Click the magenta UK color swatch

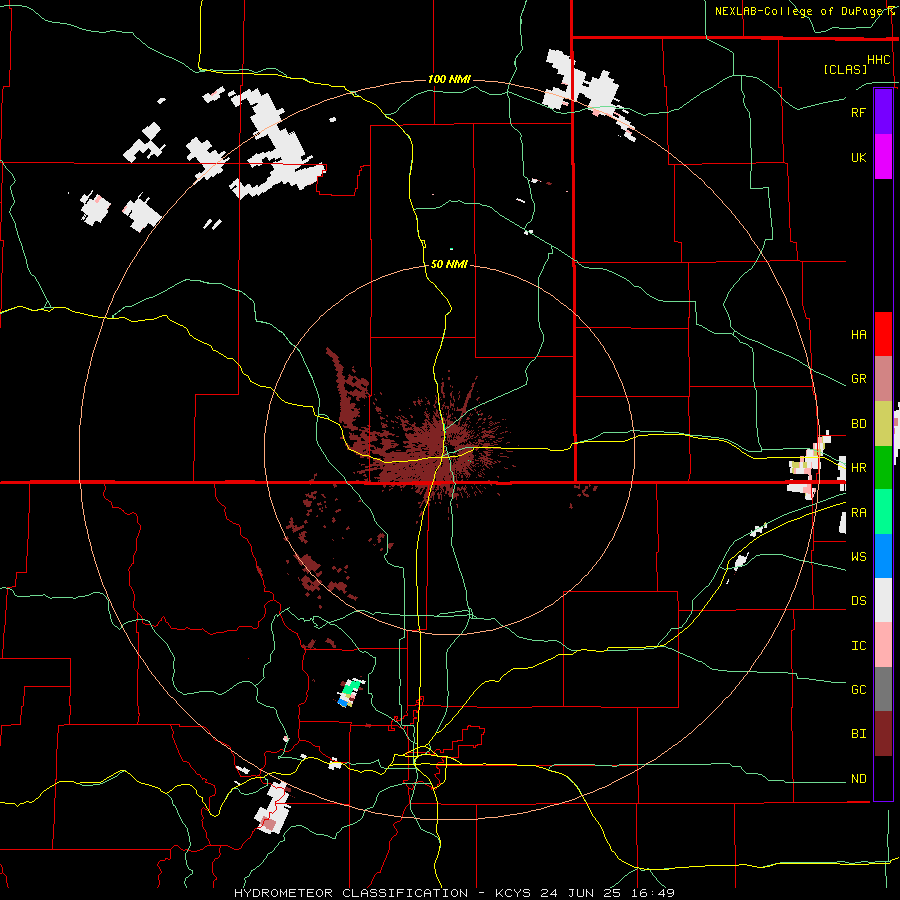point(883,157)
